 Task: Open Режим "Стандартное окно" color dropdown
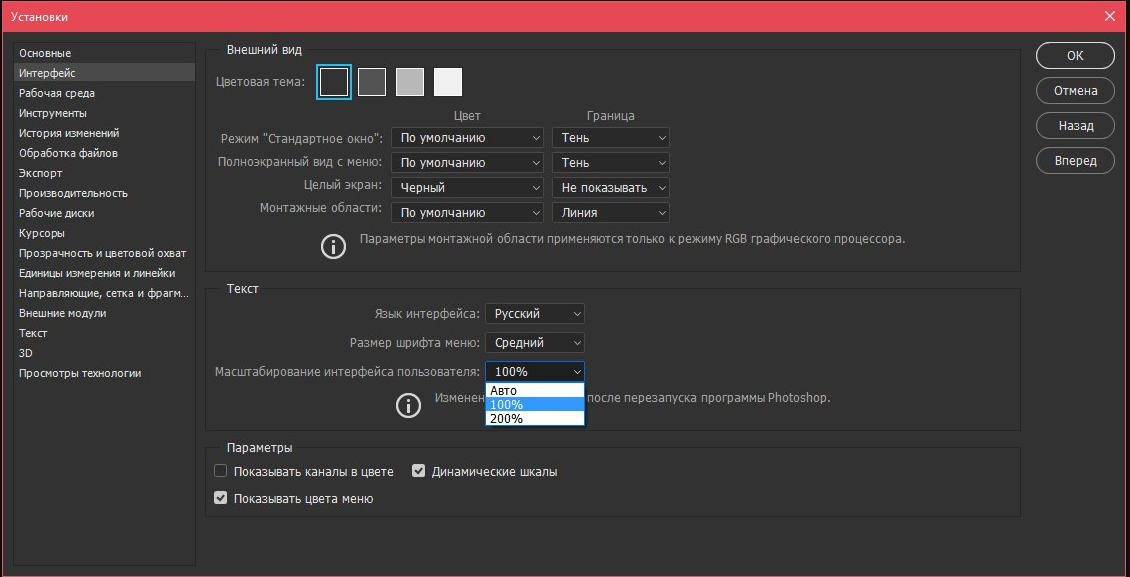click(467, 138)
